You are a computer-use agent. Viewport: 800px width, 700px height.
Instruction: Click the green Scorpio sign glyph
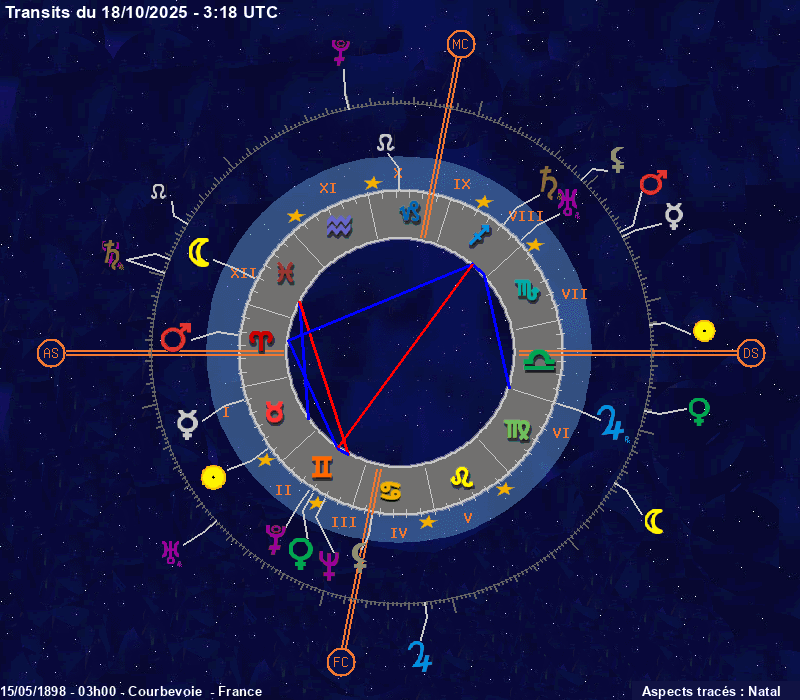(527, 290)
